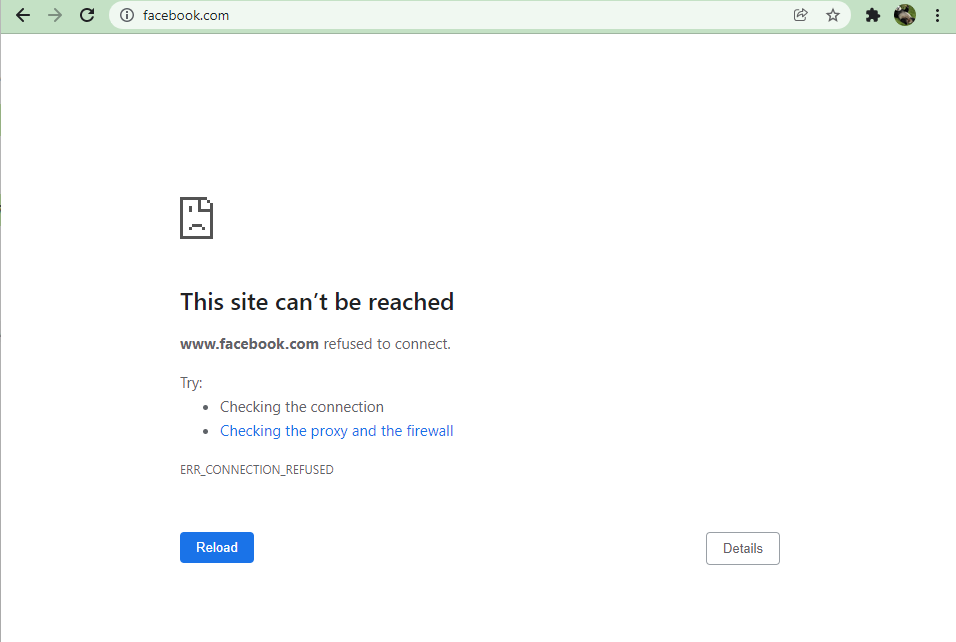Click the bold www.facebook.com text
The image size is (956, 642).
click(249, 344)
